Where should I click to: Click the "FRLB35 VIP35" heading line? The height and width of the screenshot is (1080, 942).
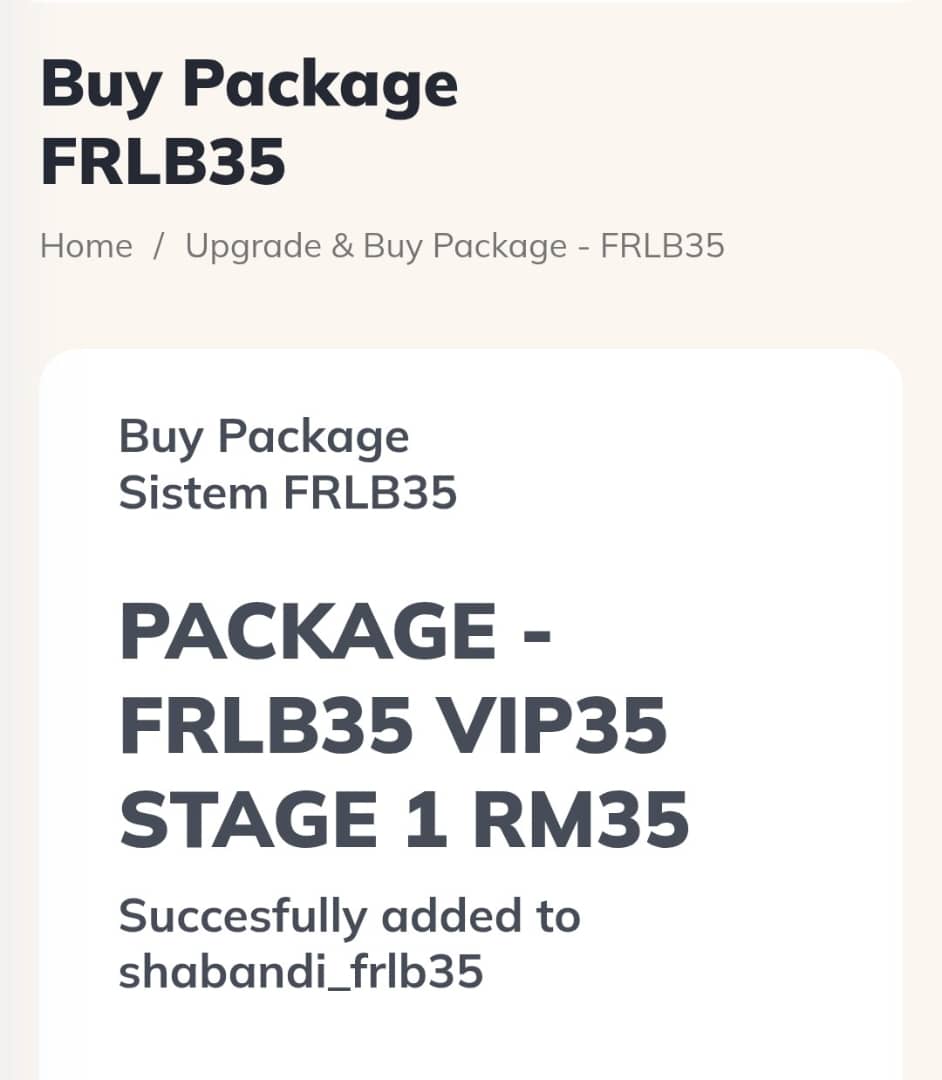[393, 727]
